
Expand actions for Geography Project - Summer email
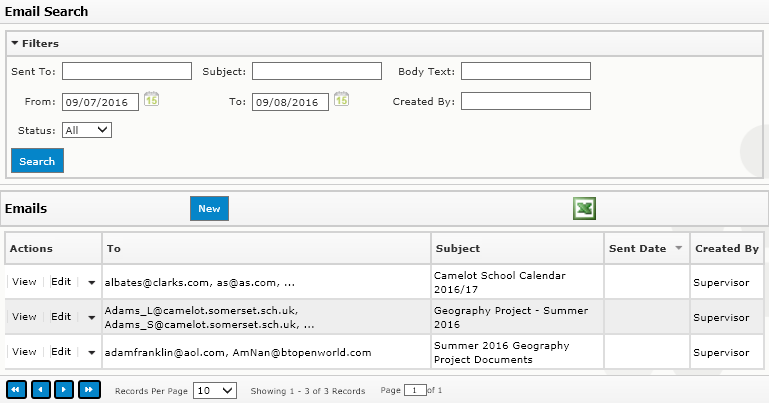pos(91,318)
